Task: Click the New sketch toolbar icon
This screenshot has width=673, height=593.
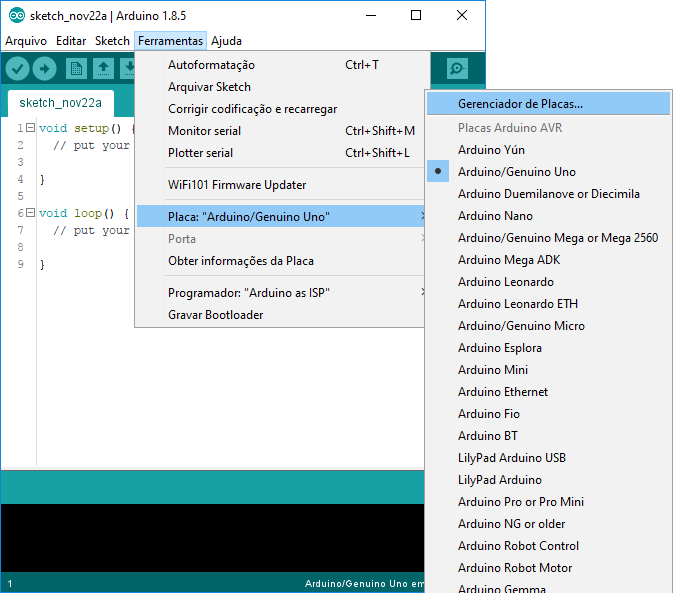Action: click(76, 69)
